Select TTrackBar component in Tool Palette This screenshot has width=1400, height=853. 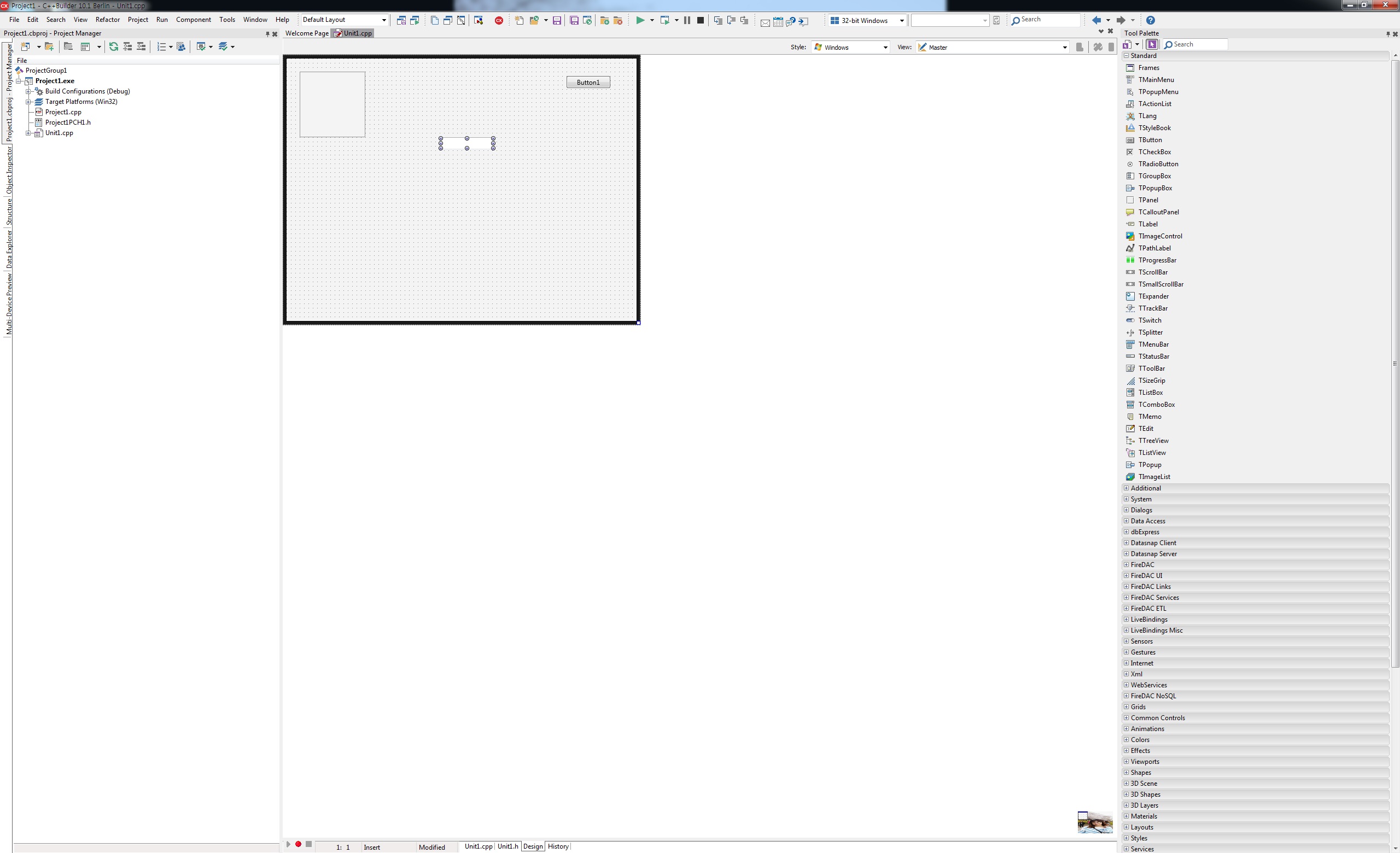tap(1152, 308)
